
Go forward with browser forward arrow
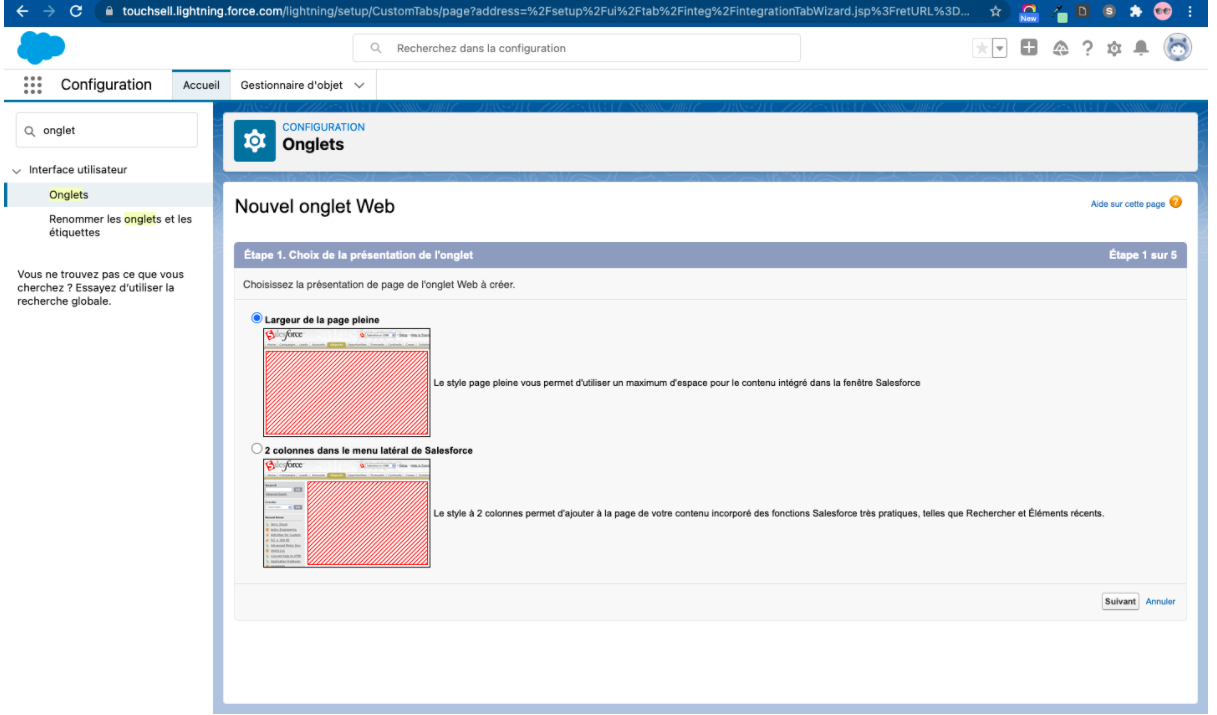pyautogui.click(x=51, y=10)
